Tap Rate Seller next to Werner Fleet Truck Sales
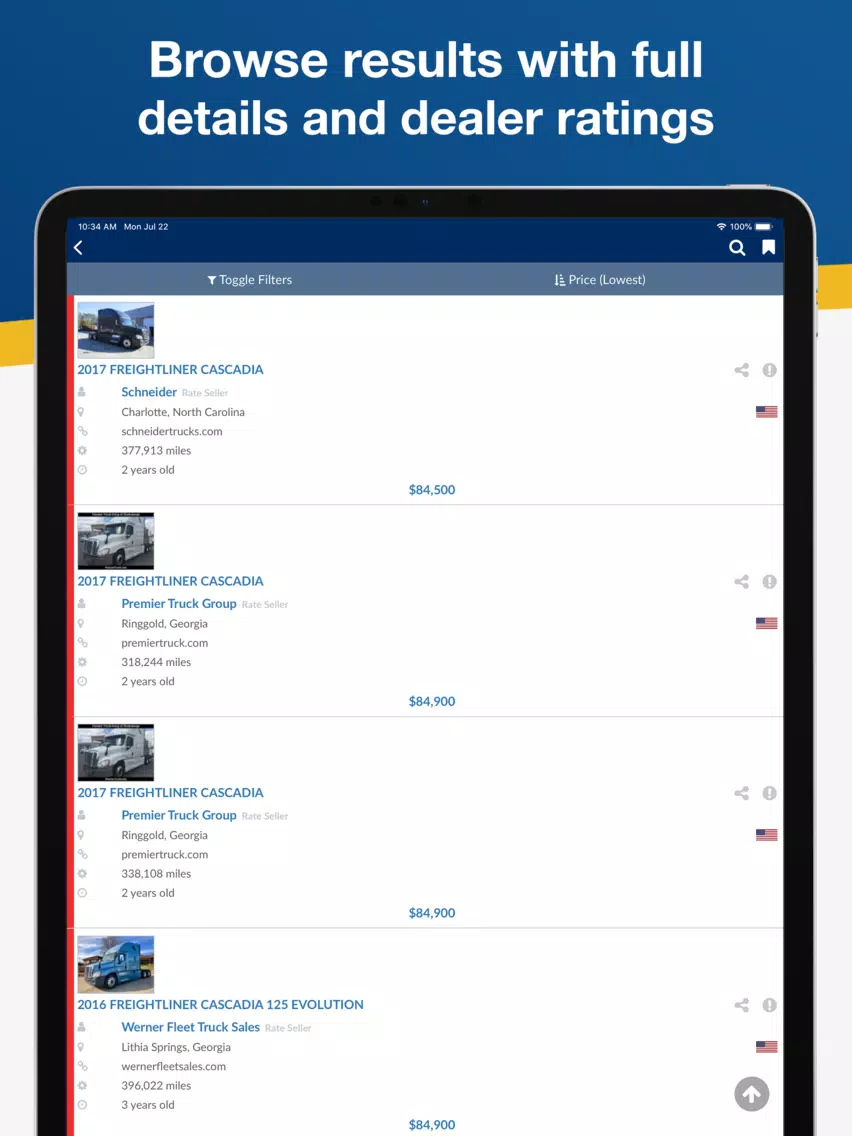 (x=288, y=1027)
